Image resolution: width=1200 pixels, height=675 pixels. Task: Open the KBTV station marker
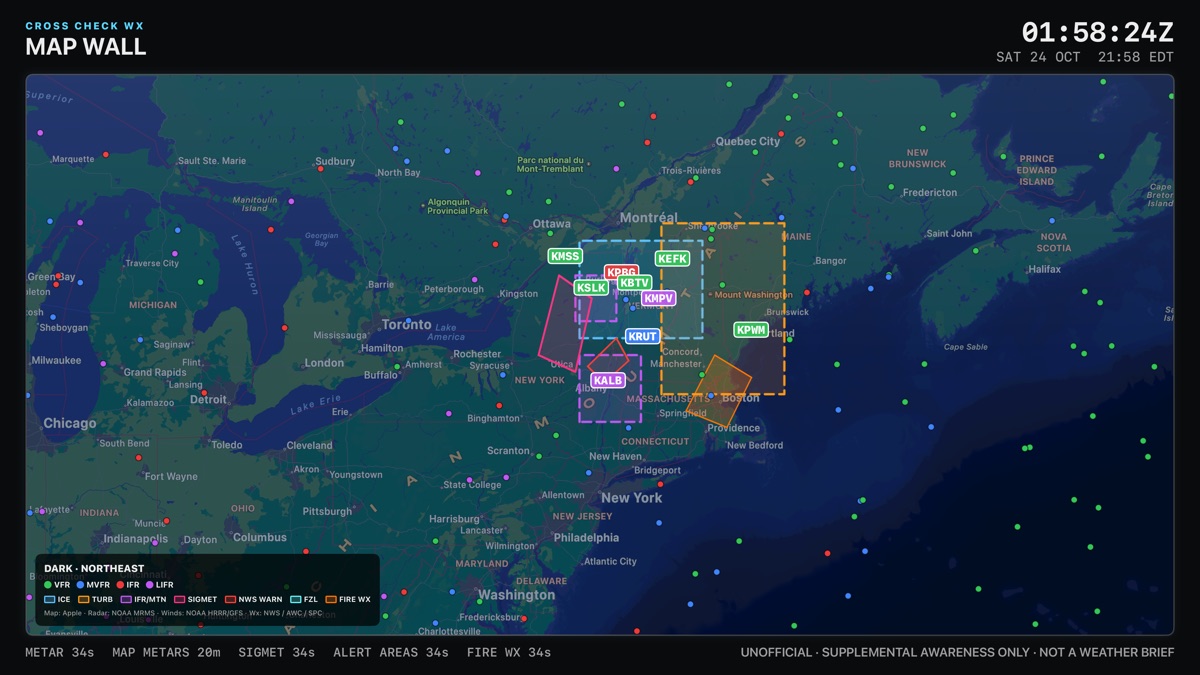[635, 283]
